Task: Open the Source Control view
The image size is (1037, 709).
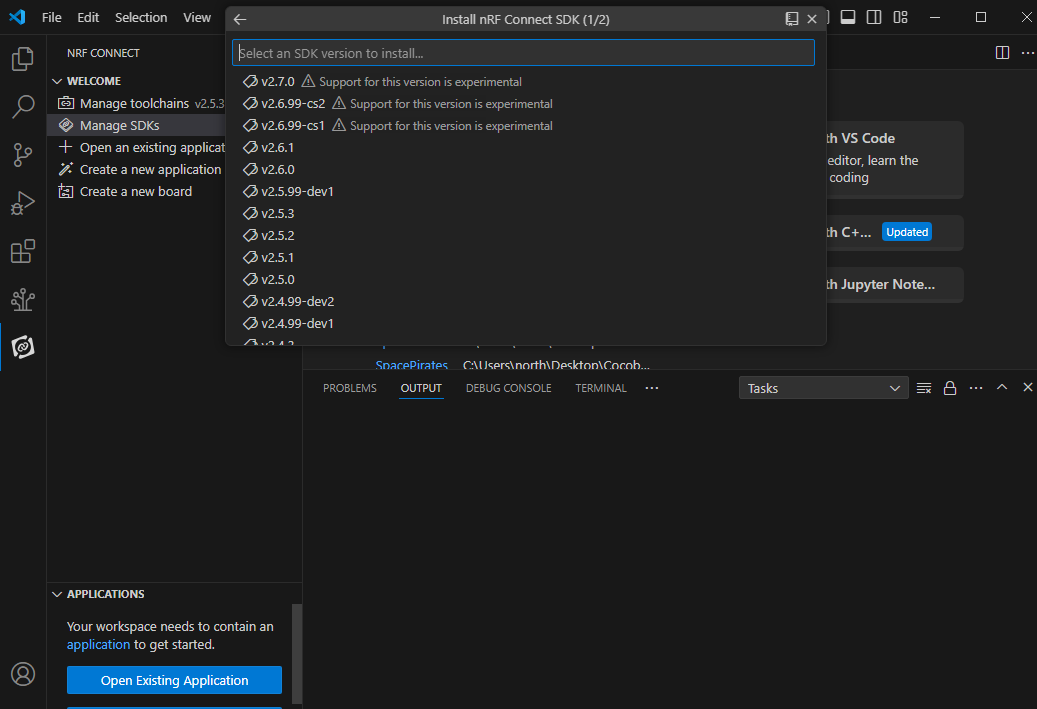Action: pos(23,155)
